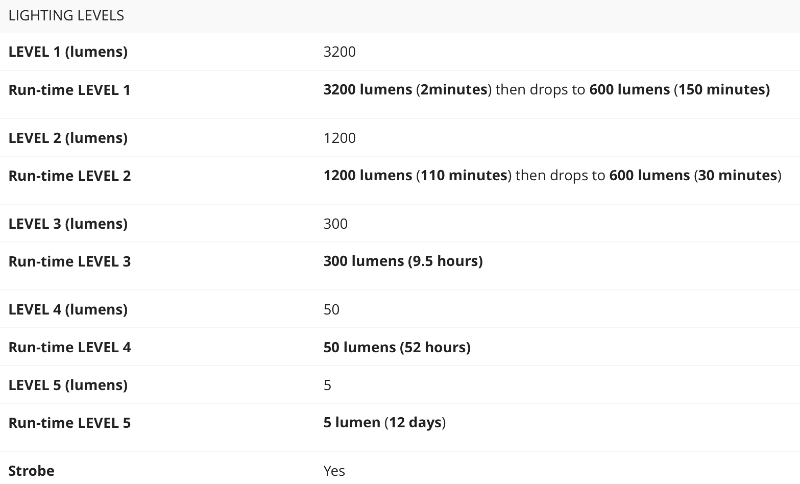Click the Level 1 run-time description text
The width and height of the screenshot is (800, 484).
pos(546,90)
